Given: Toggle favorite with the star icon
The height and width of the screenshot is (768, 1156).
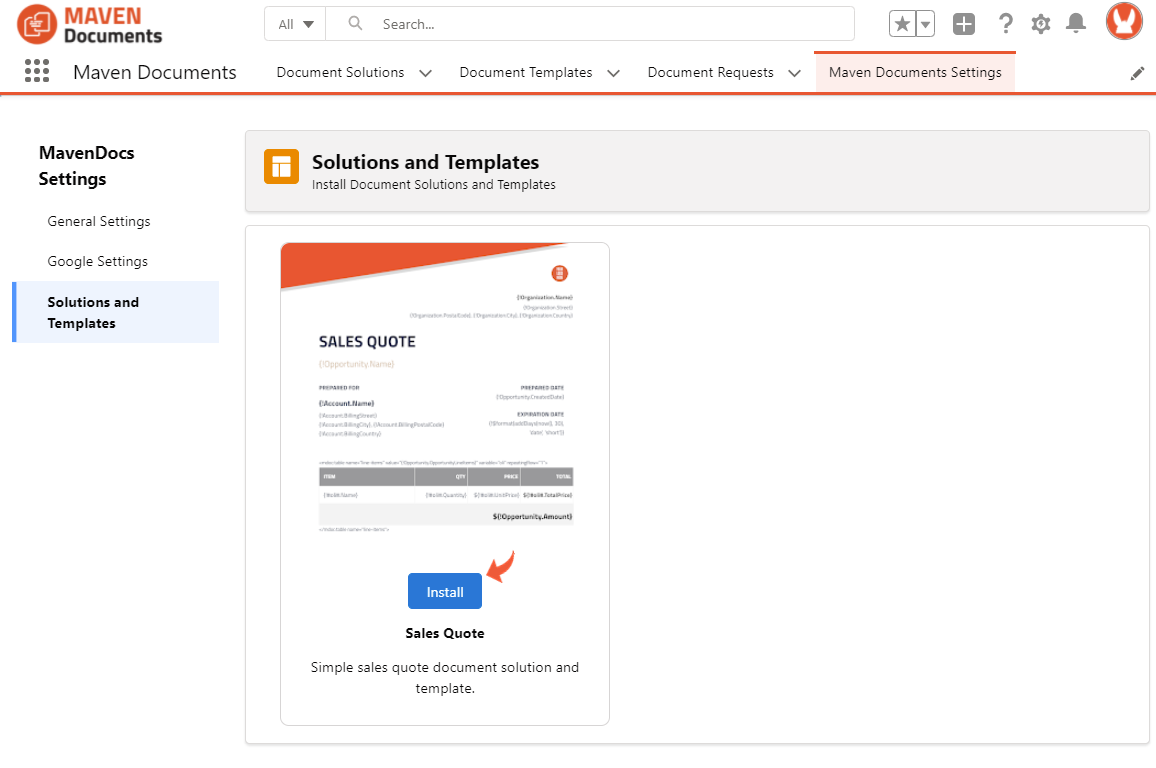Looking at the screenshot, I should click(x=903, y=22).
